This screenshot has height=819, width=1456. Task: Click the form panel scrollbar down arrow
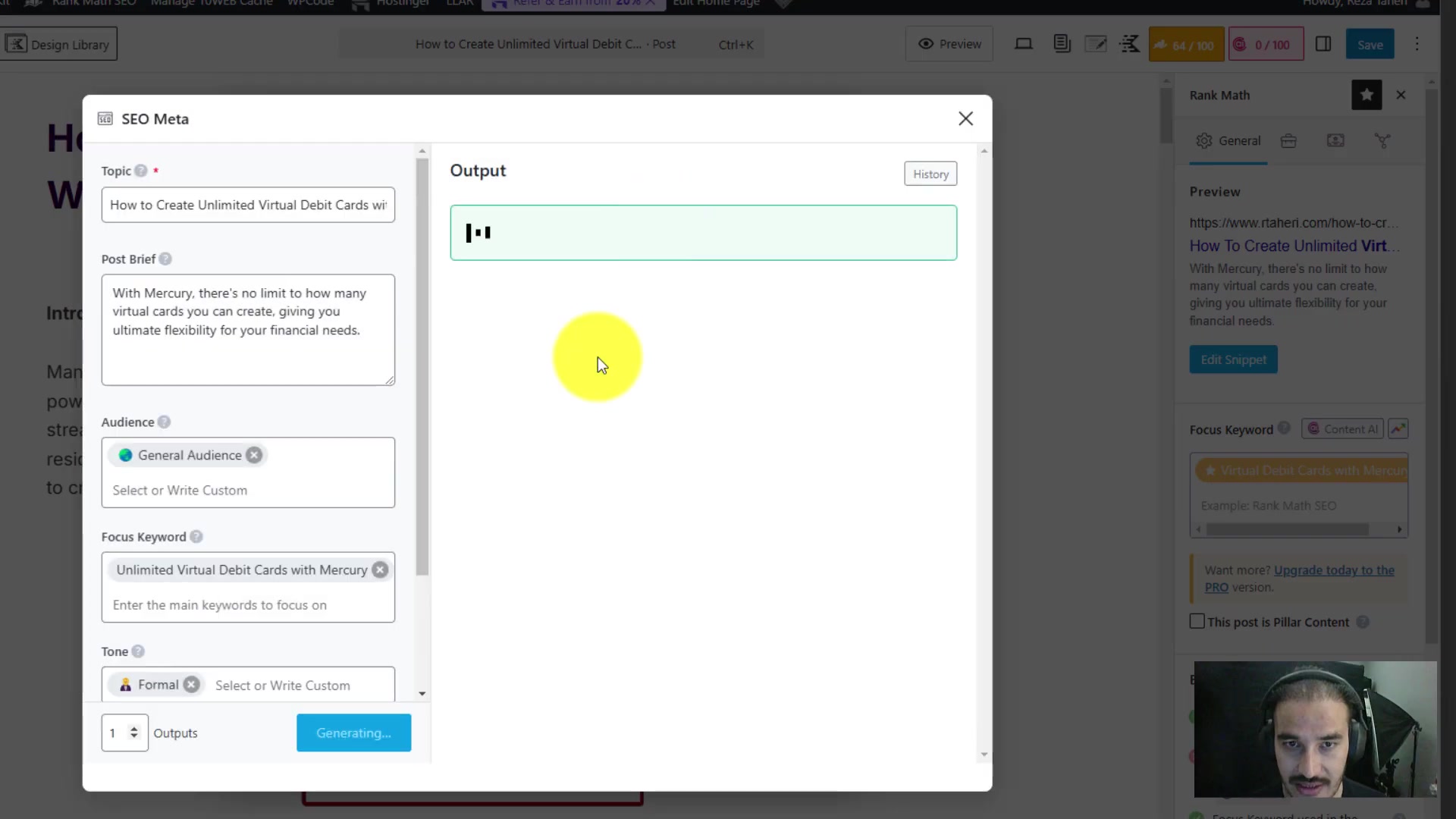pyautogui.click(x=422, y=694)
